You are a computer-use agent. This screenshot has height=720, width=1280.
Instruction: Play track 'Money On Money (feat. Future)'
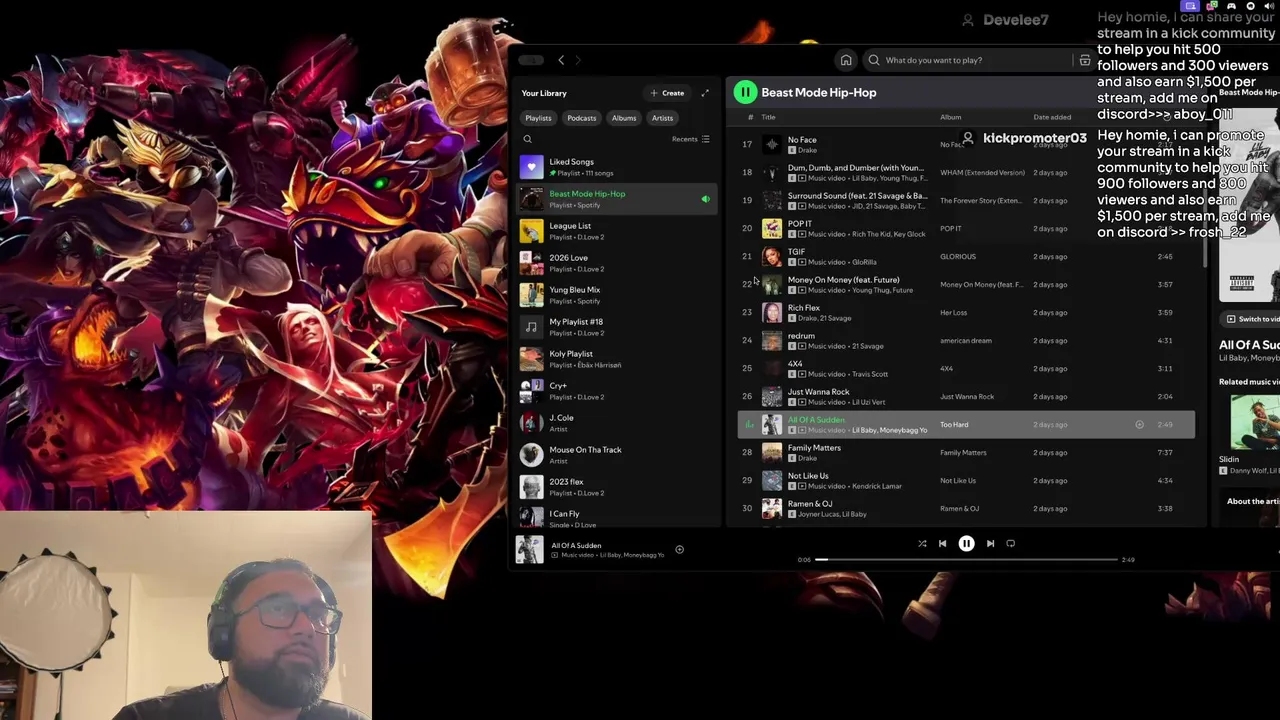966,284
